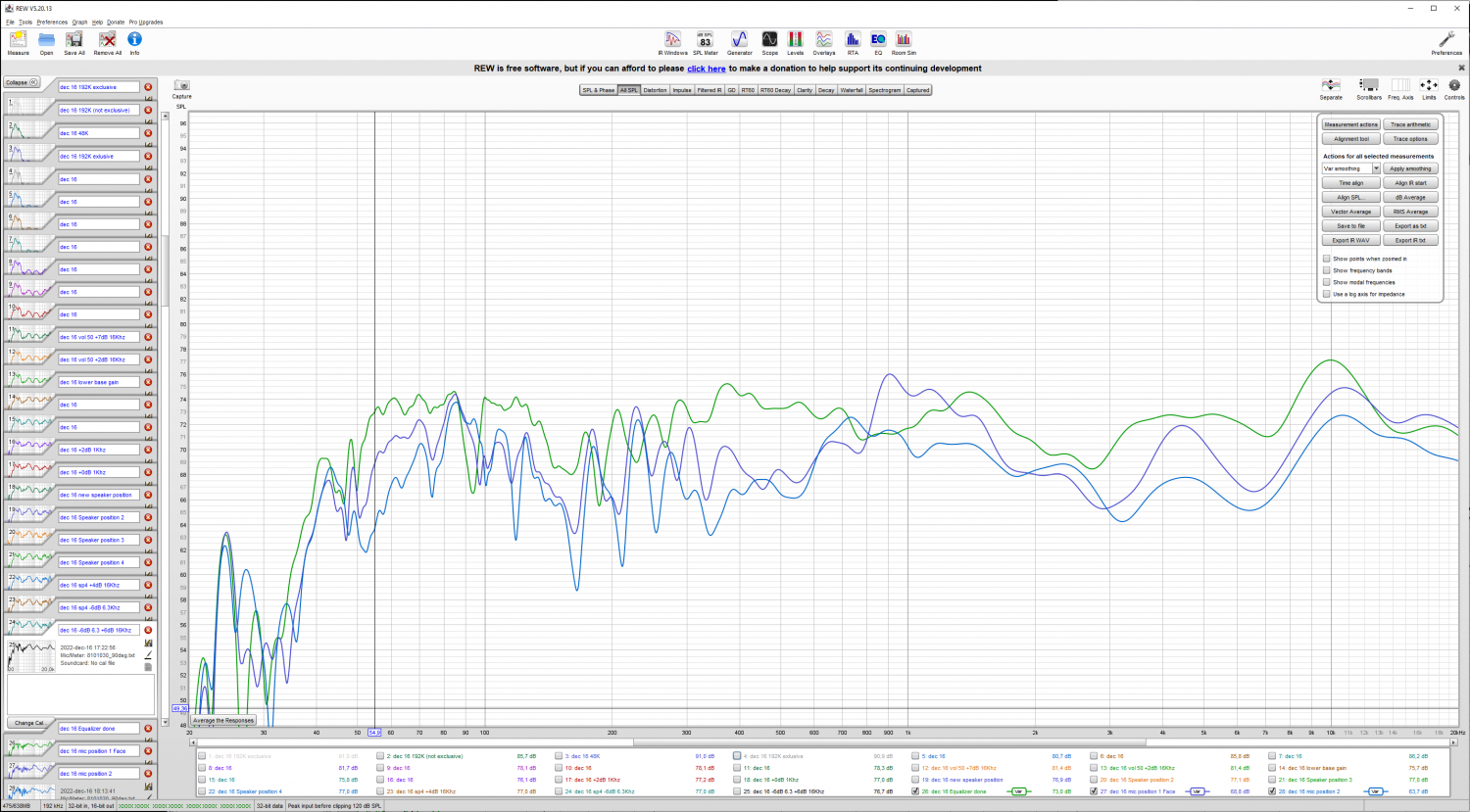Click the Measure toolbar icon
Viewport: 1470px width, 812px height.
tap(18, 39)
